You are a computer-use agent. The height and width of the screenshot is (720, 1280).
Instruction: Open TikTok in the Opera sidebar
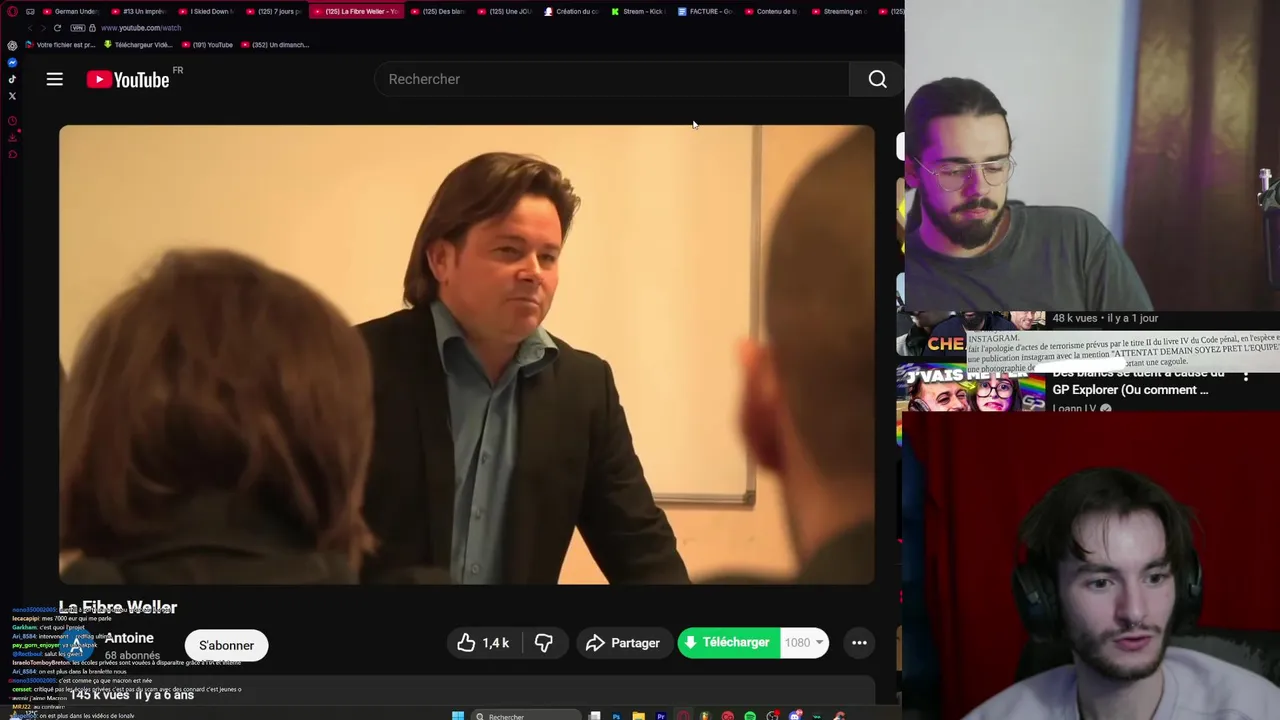tap(12, 79)
